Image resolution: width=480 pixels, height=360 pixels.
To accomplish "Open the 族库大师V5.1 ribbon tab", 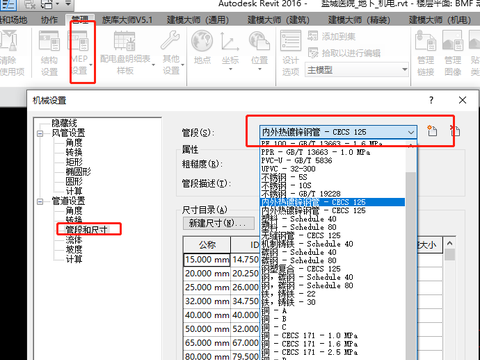I will (x=127, y=20).
